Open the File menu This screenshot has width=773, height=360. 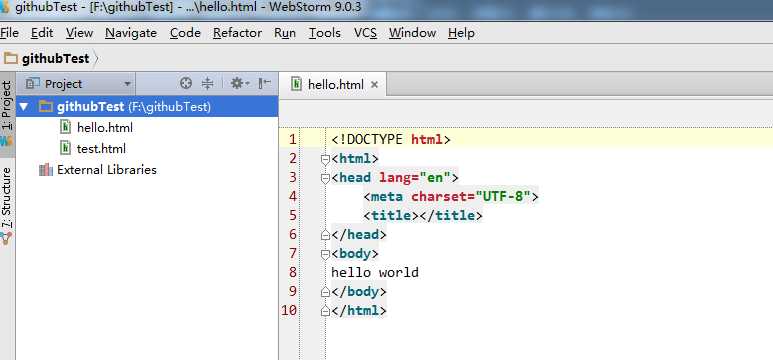[9, 33]
